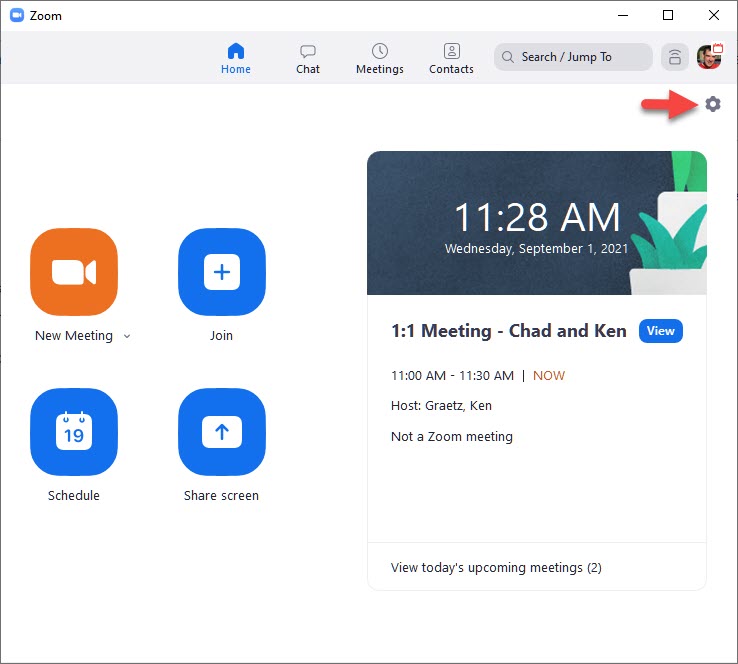738x664 pixels.
Task: Maximize the Zoom window
Action: (668, 15)
